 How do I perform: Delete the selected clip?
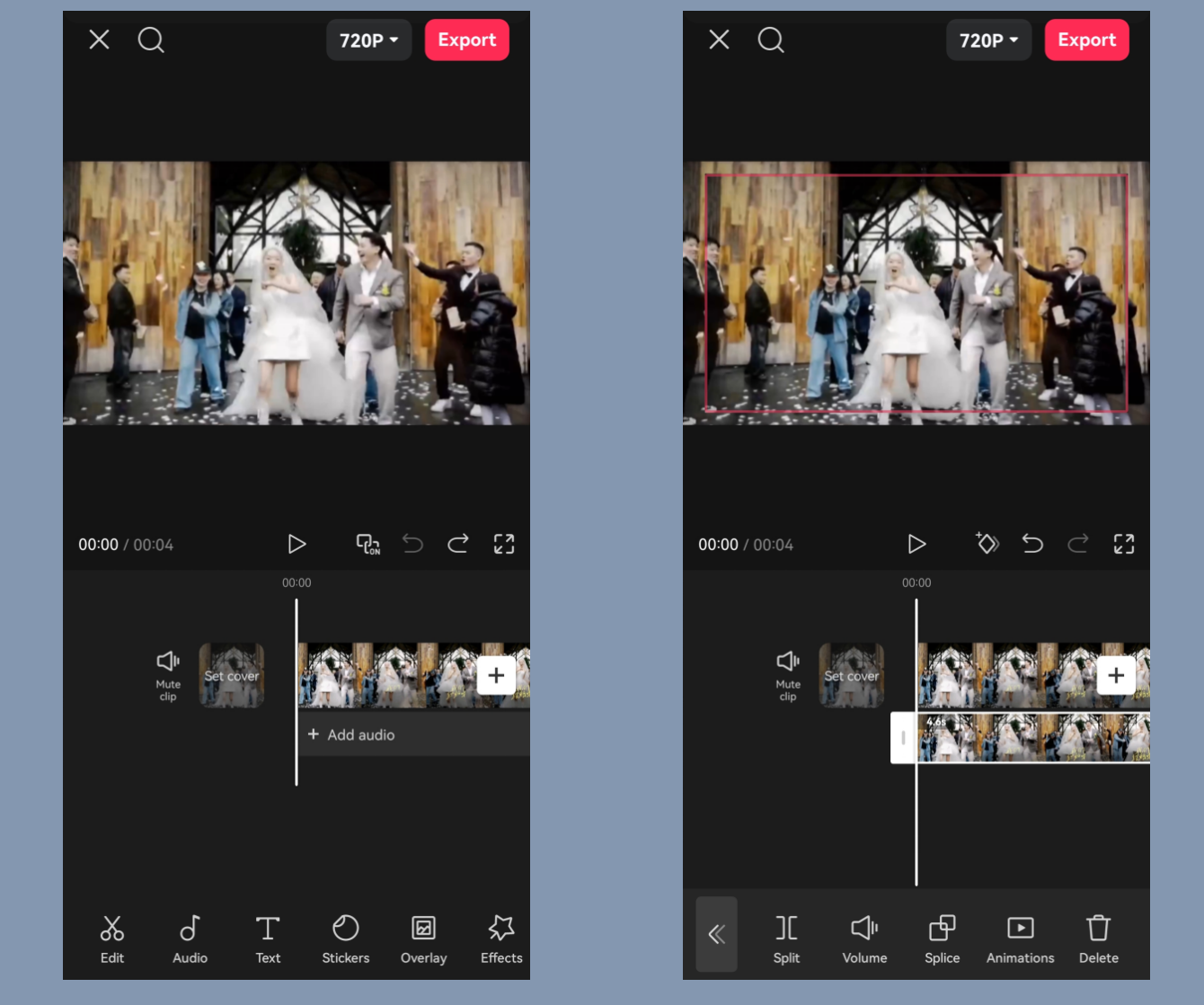[1098, 938]
